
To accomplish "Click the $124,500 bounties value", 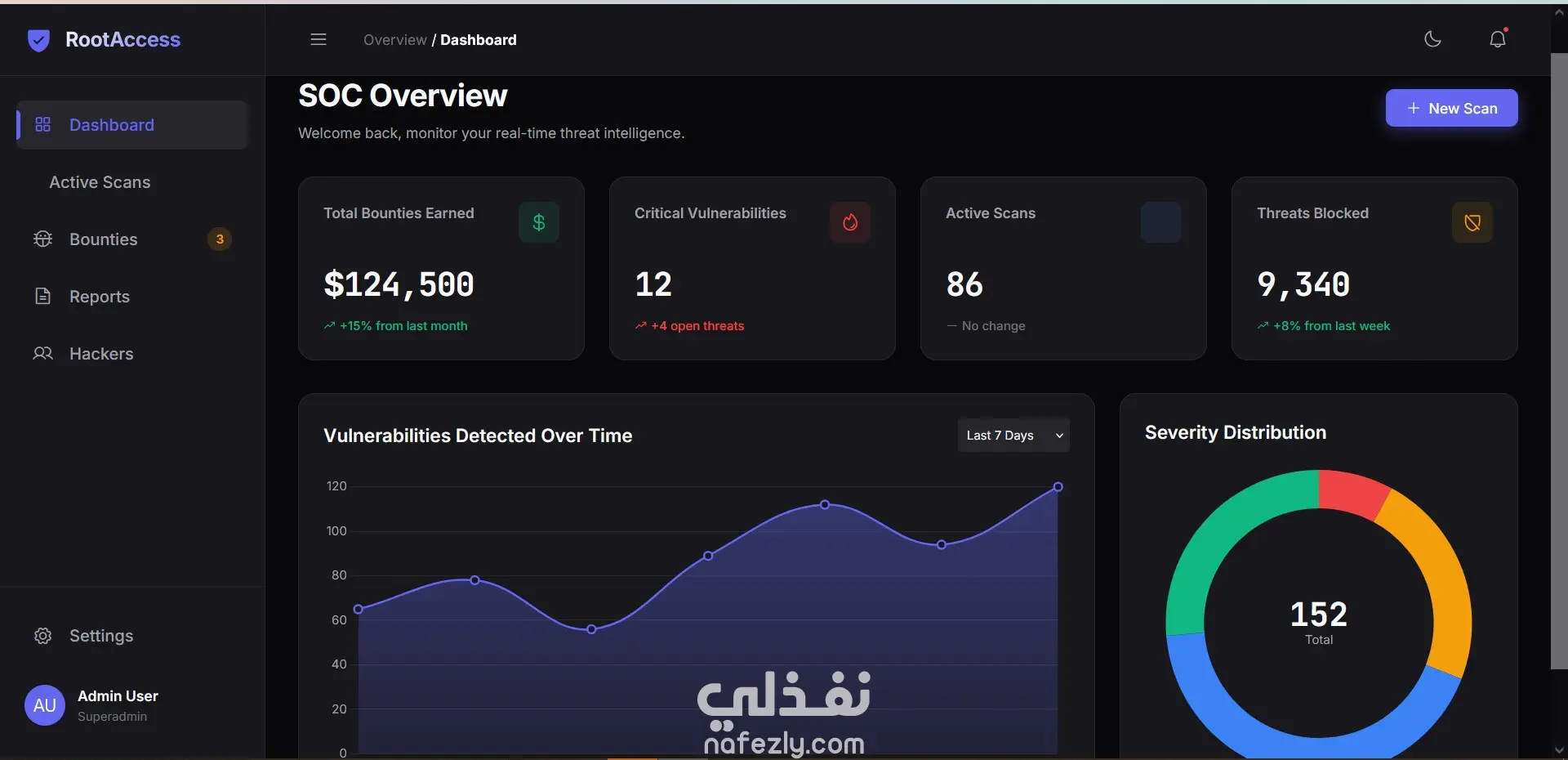I will (399, 284).
